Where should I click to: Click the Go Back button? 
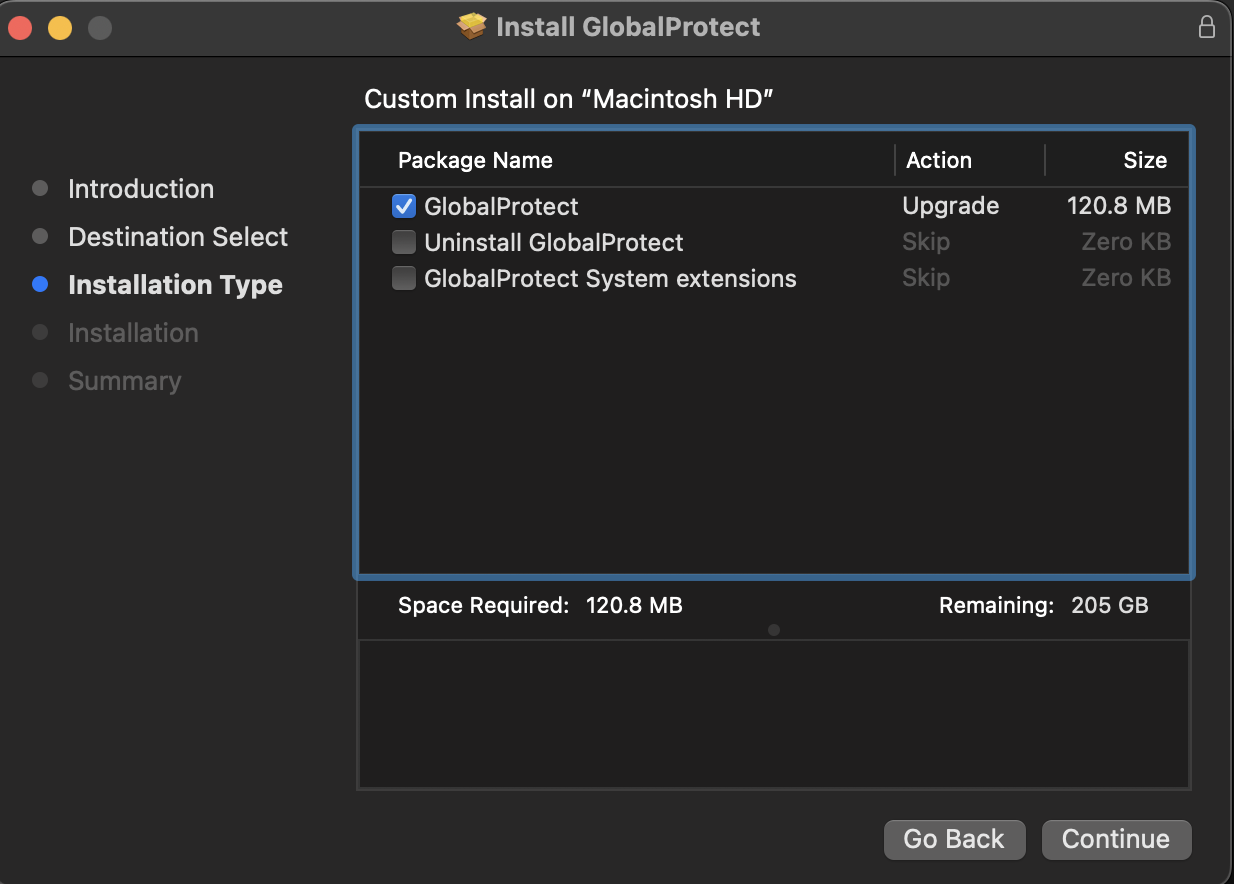pos(954,840)
